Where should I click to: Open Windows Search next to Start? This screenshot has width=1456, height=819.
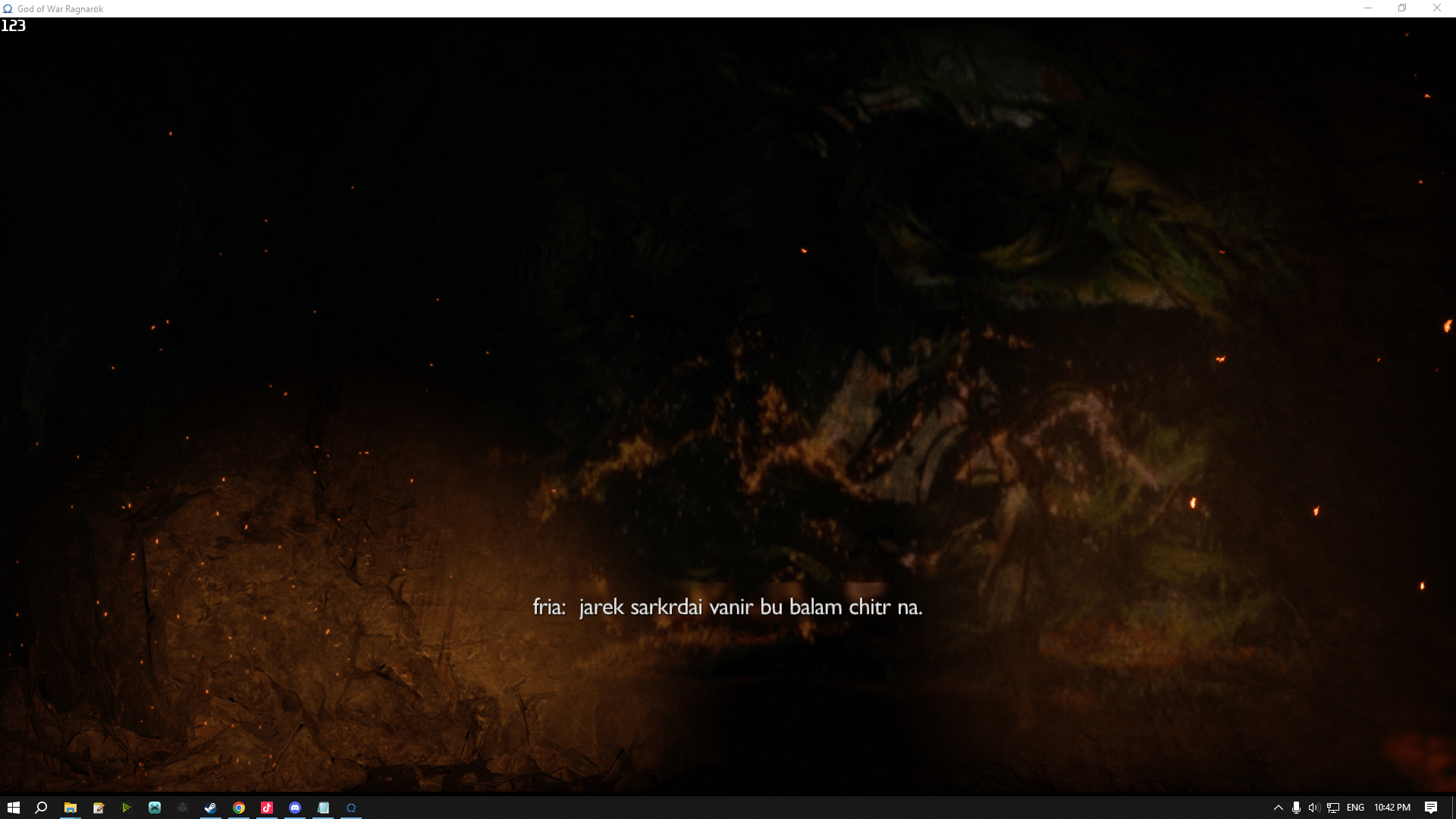pyautogui.click(x=39, y=808)
